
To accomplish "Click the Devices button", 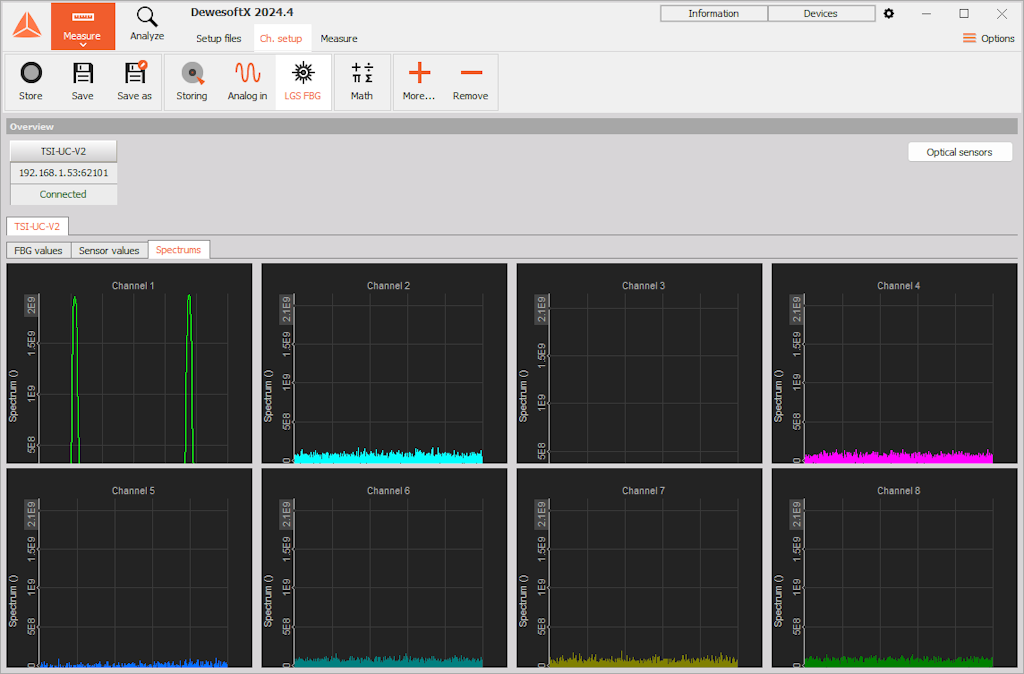I will [821, 13].
